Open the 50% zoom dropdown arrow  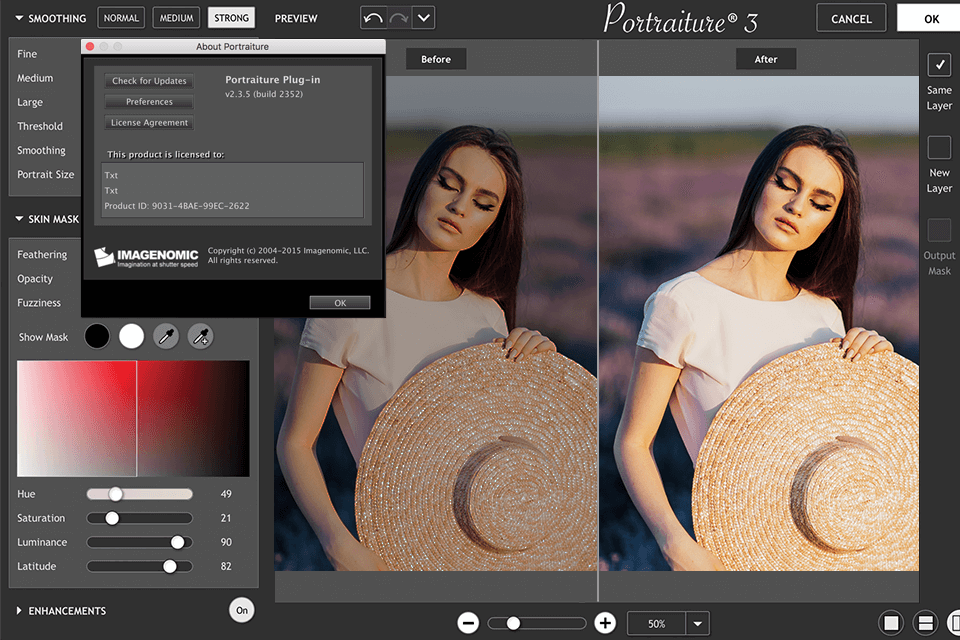pyautogui.click(x=697, y=623)
